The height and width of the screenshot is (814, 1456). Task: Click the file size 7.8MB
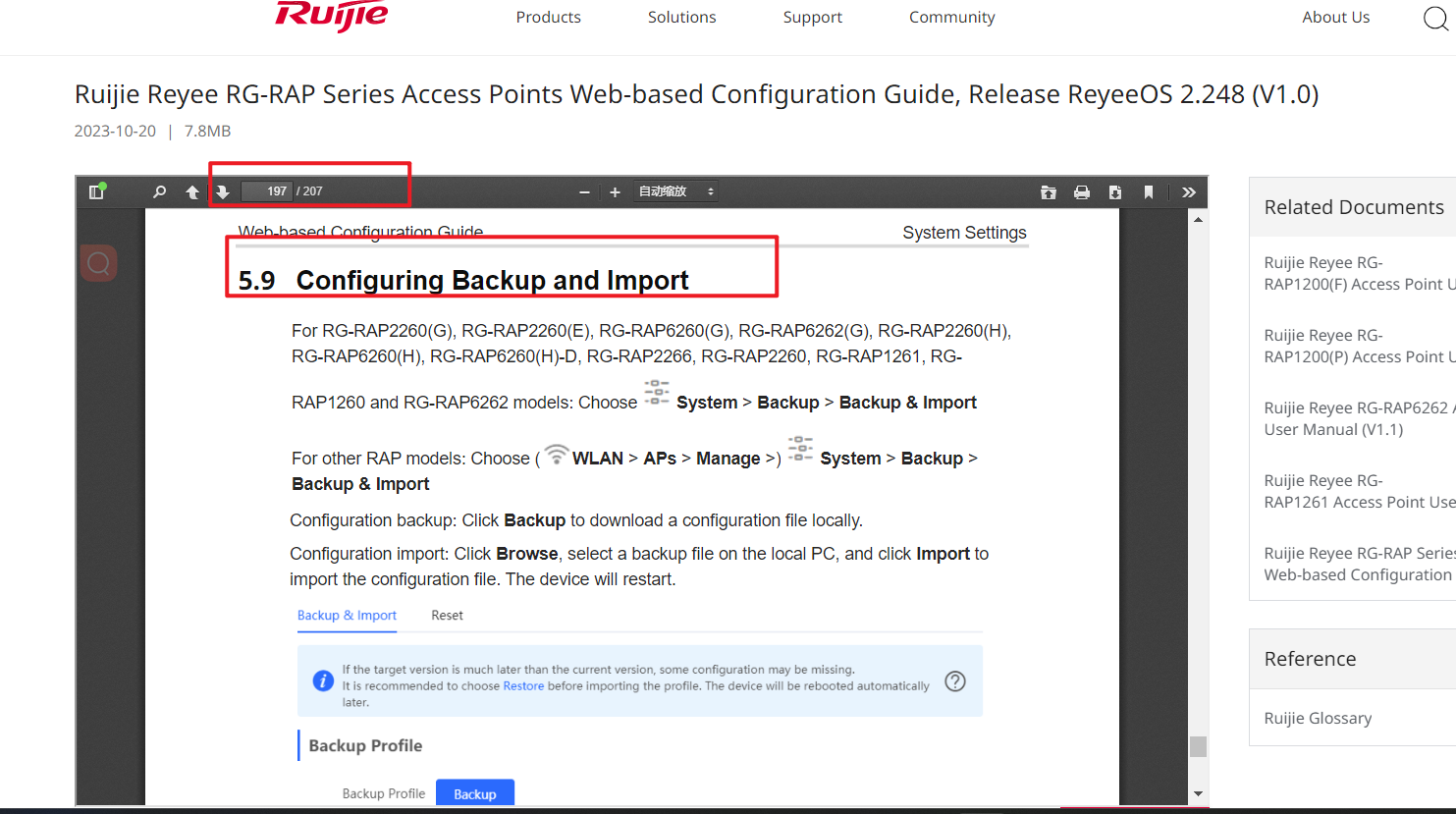click(207, 131)
